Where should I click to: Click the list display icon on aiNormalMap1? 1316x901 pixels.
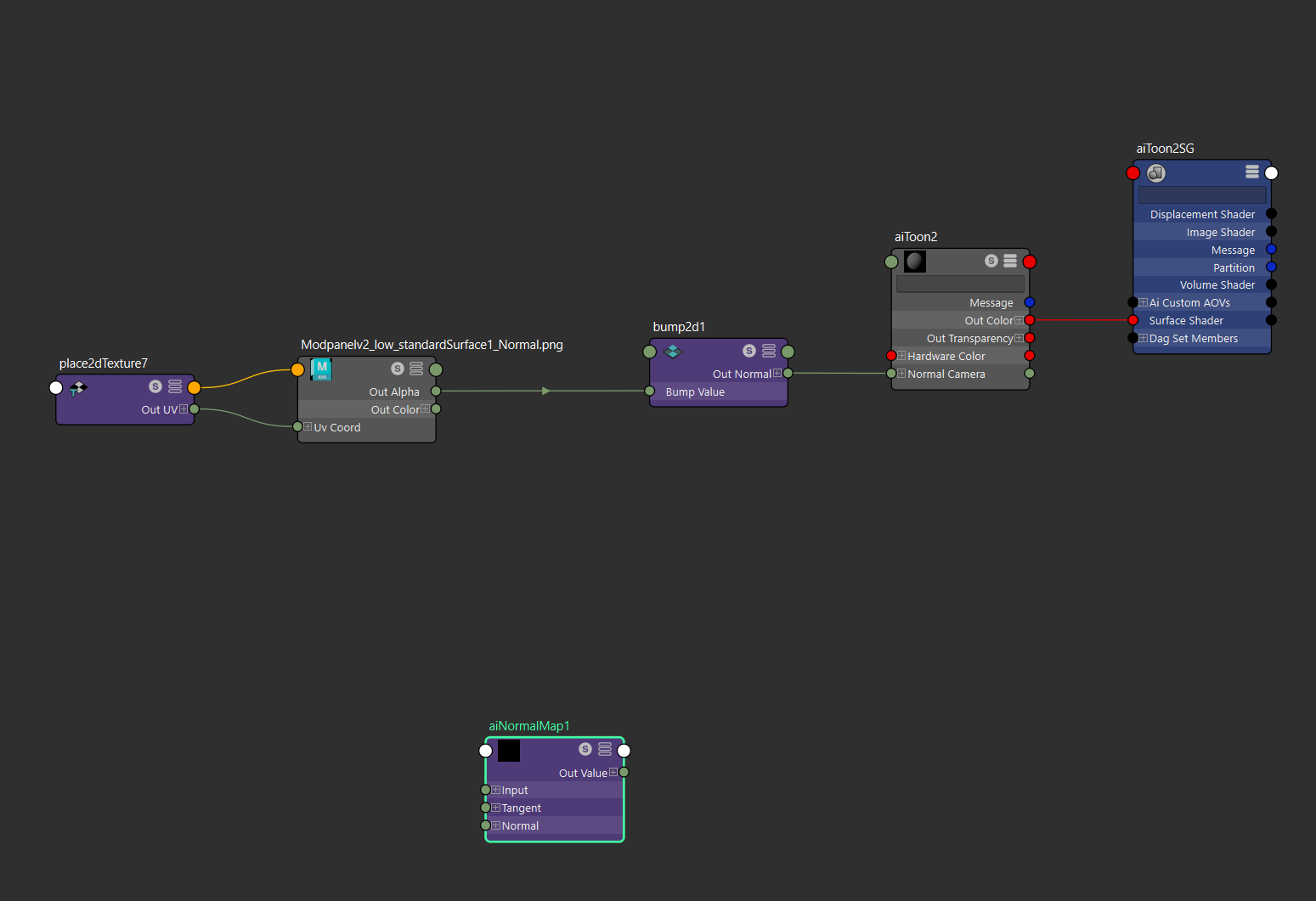(604, 749)
